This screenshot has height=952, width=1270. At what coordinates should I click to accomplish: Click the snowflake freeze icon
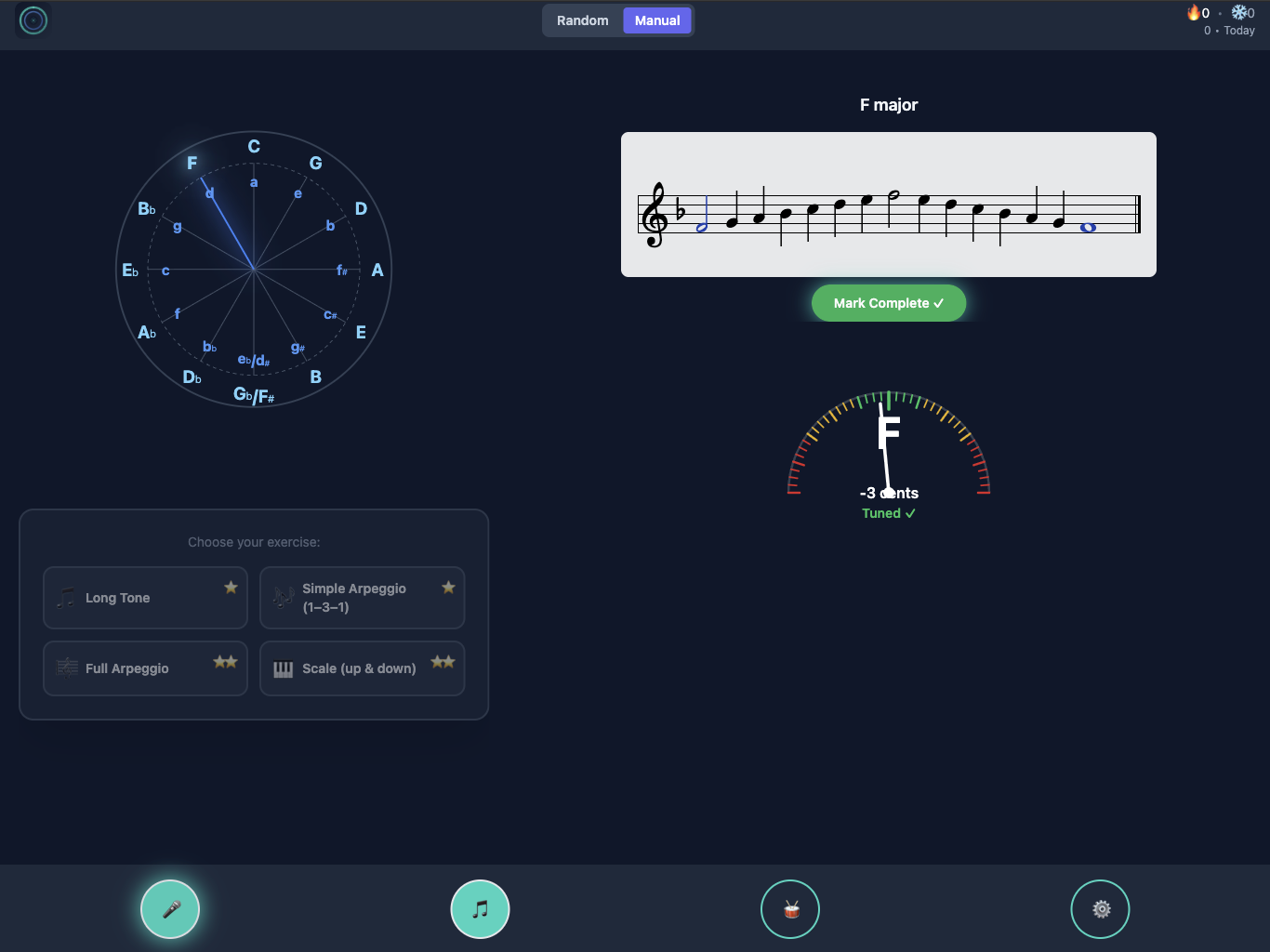coord(1238,12)
